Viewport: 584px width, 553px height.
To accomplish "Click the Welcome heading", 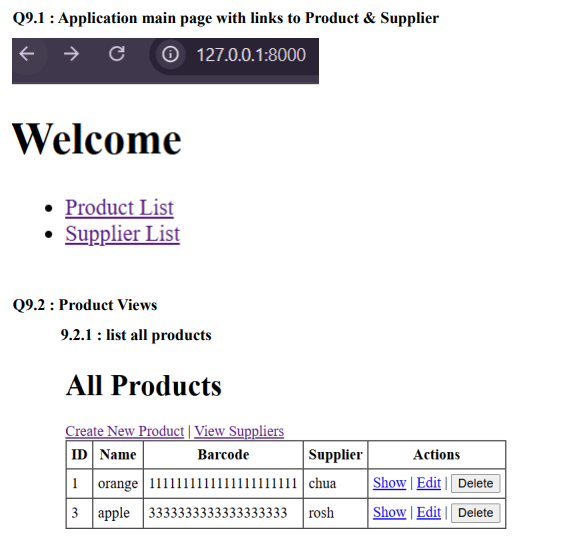I will [x=97, y=139].
